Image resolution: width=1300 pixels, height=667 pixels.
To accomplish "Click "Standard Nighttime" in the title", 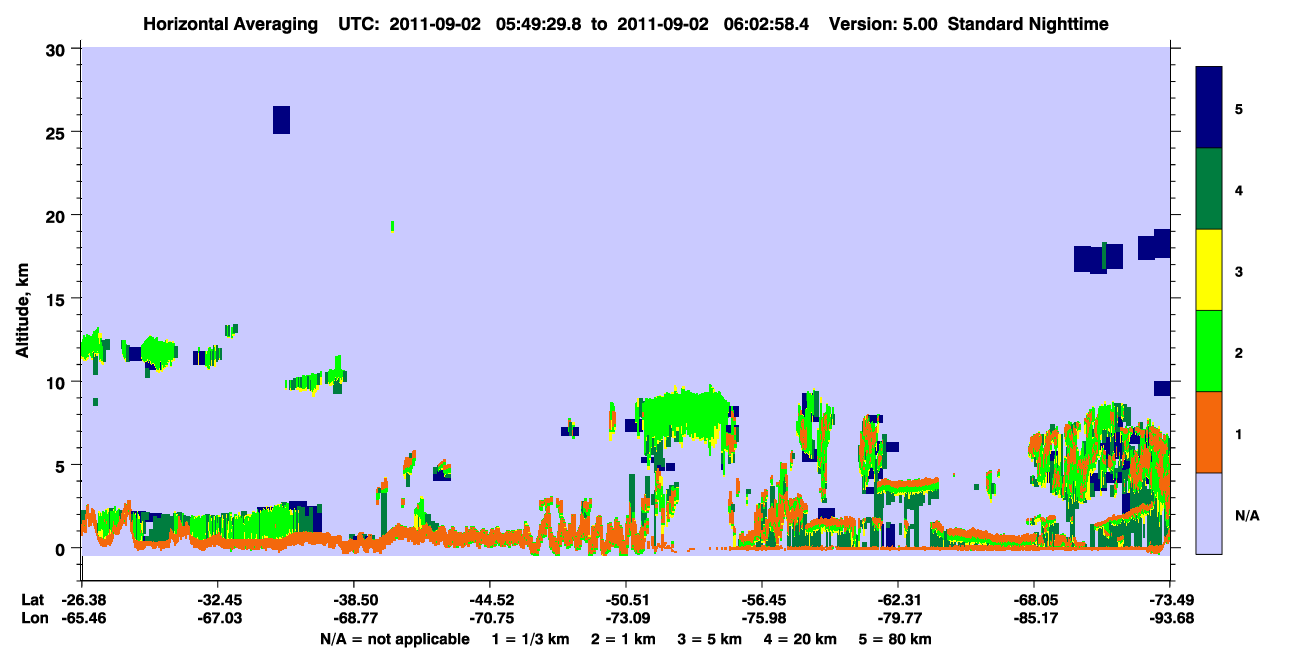I will pos(1029,24).
